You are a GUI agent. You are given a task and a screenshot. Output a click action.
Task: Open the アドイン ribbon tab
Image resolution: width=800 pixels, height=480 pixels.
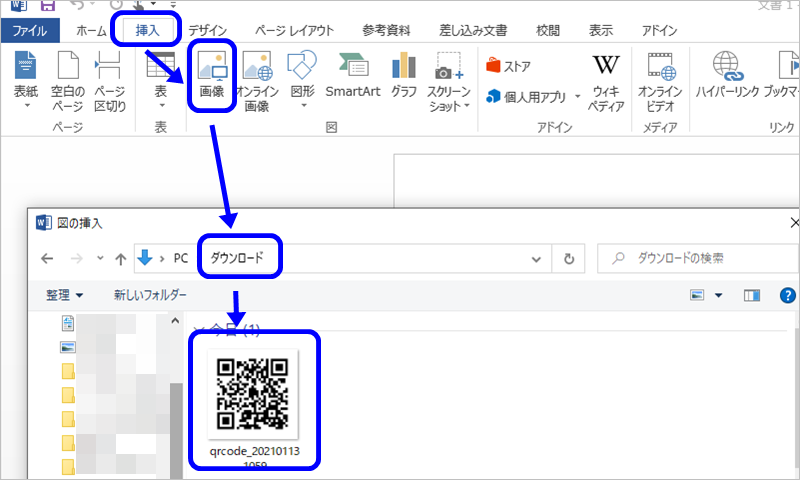click(x=659, y=31)
